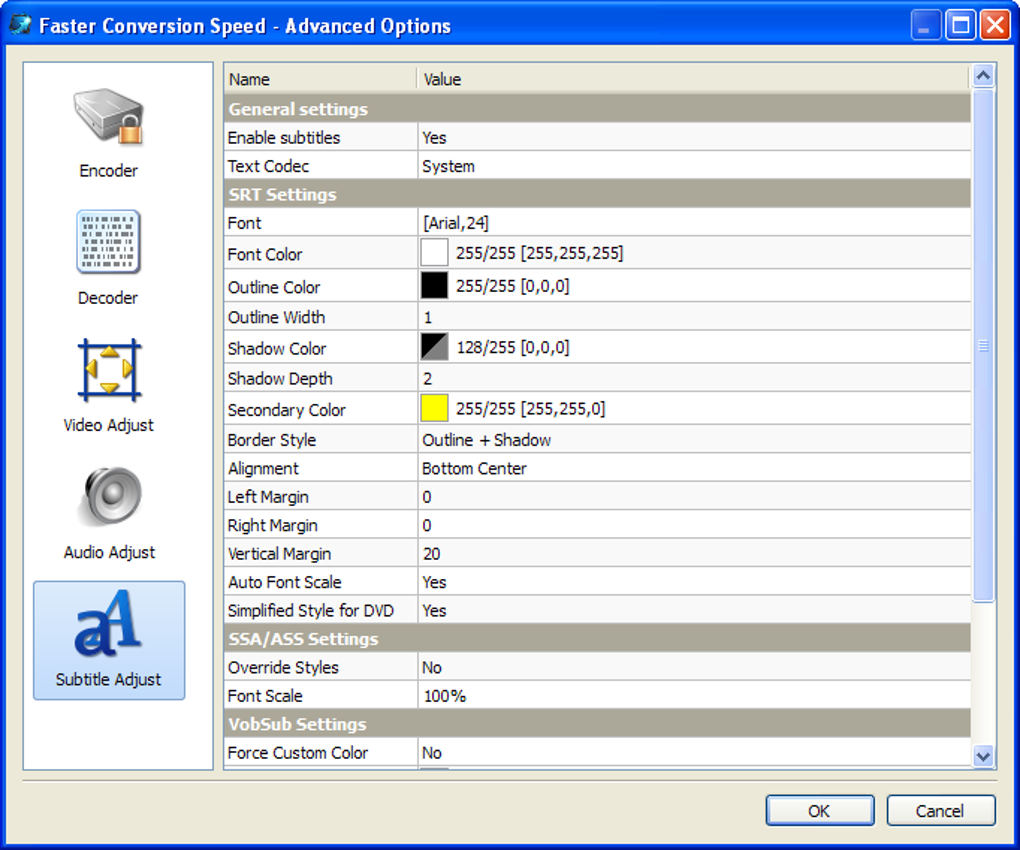Change Text Codec value System
Screen dimensions: 1020x850
pyautogui.click(x=694, y=166)
